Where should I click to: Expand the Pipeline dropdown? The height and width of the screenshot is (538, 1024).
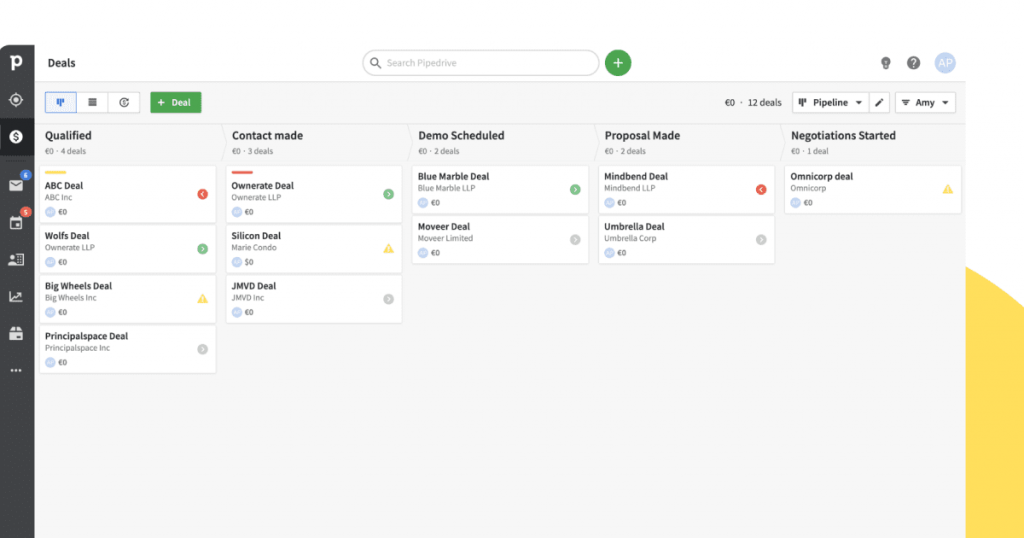pyautogui.click(x=830, y=102)
